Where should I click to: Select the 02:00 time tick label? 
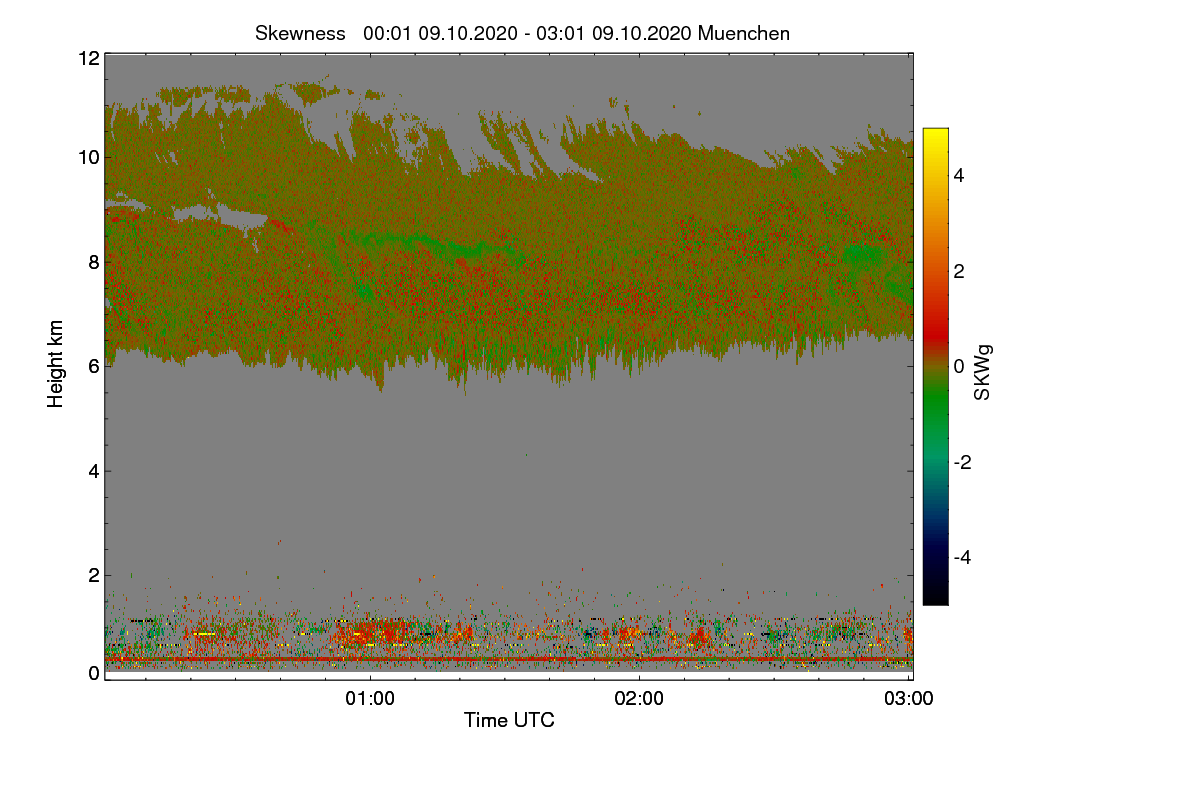639,699
